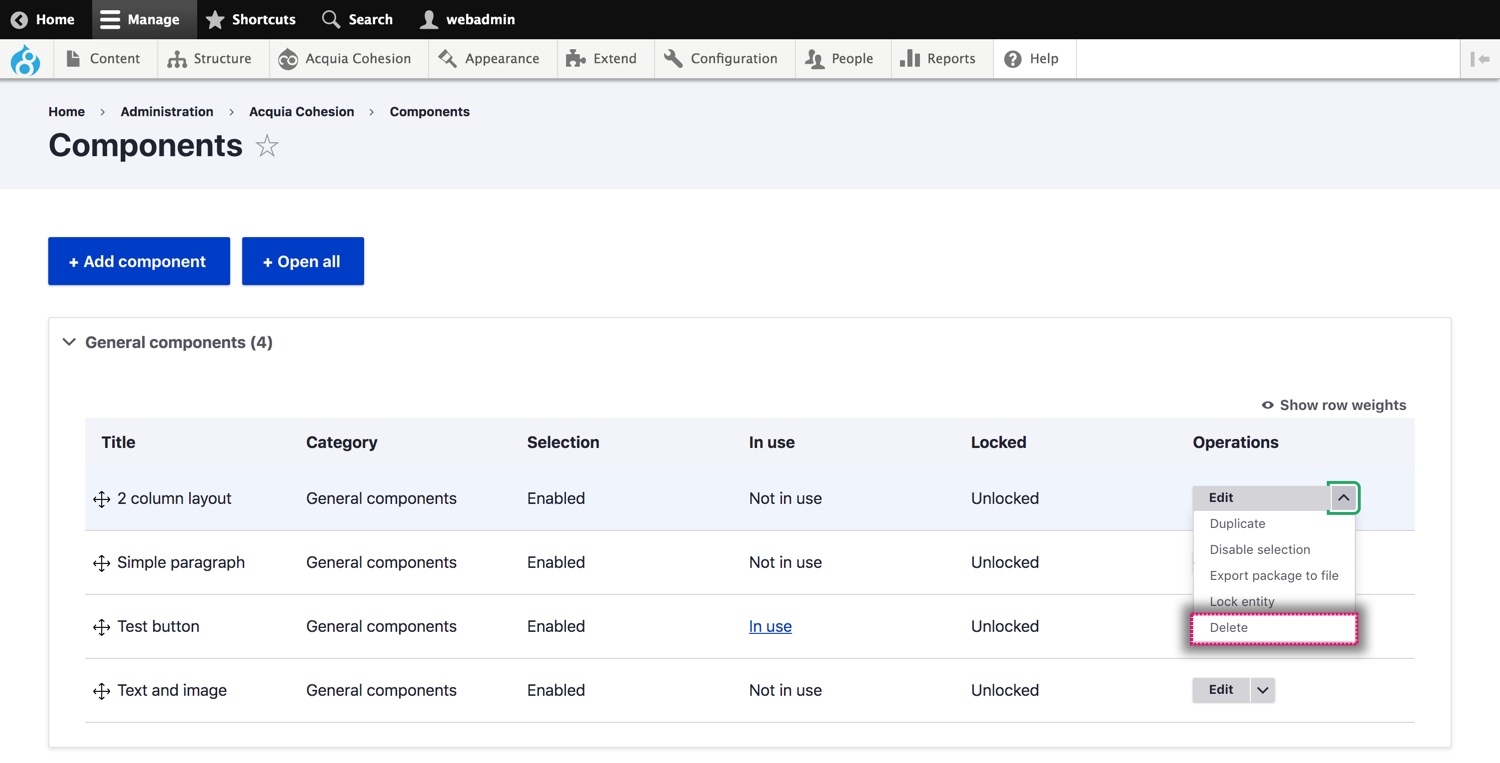Click Enabled in the Test button row
Viewport: 1500px width, 763px height.
click(556, 627)
